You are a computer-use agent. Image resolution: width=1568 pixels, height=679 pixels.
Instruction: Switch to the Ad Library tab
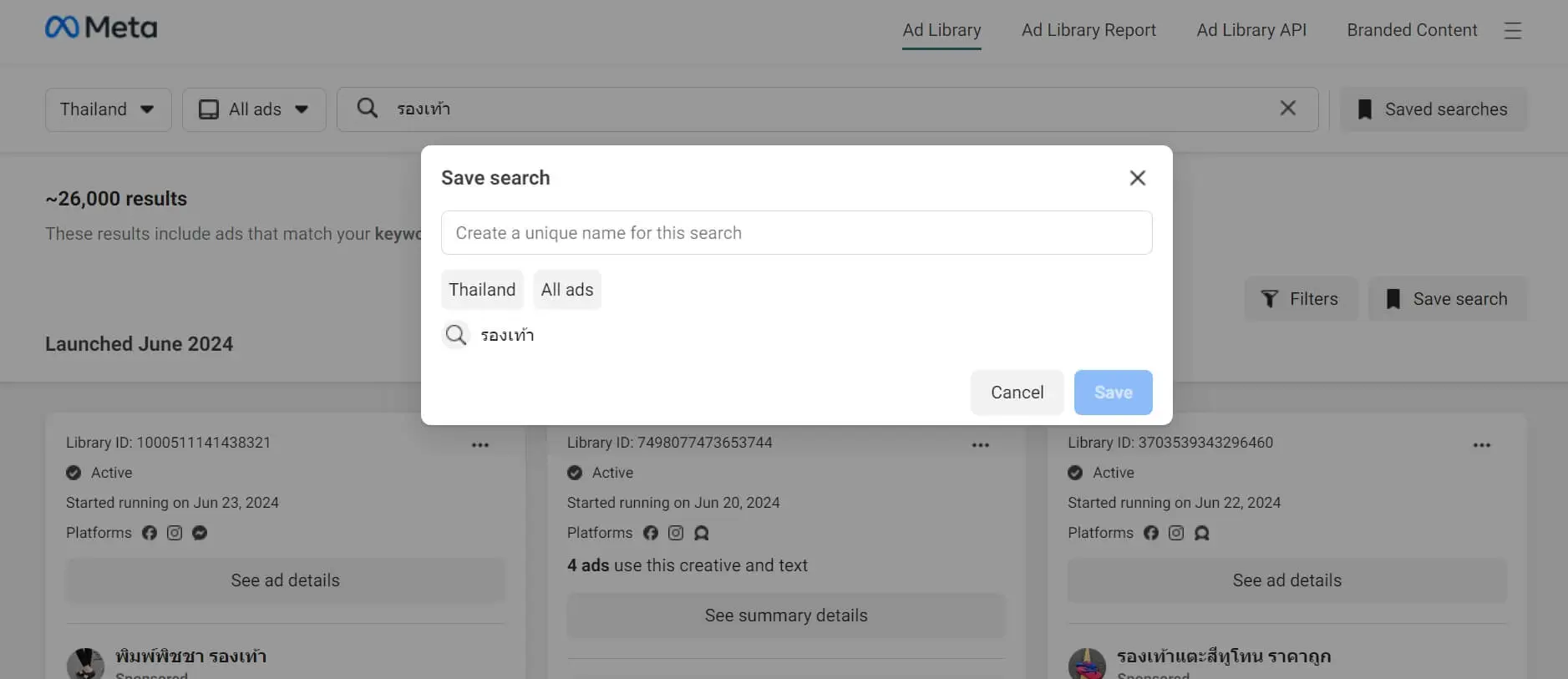[941, 30]
